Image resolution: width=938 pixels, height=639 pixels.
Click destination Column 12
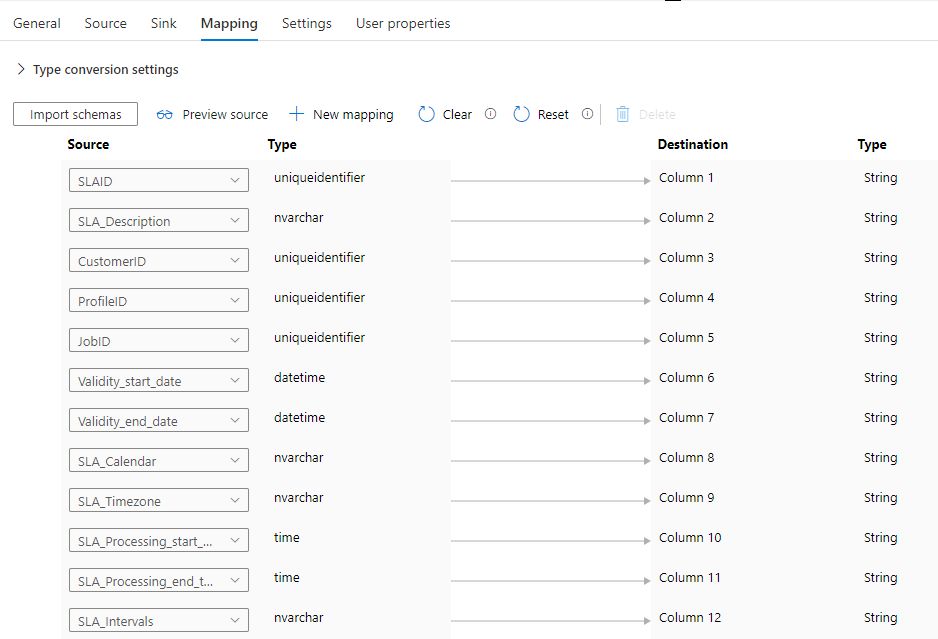pos(690,618)
